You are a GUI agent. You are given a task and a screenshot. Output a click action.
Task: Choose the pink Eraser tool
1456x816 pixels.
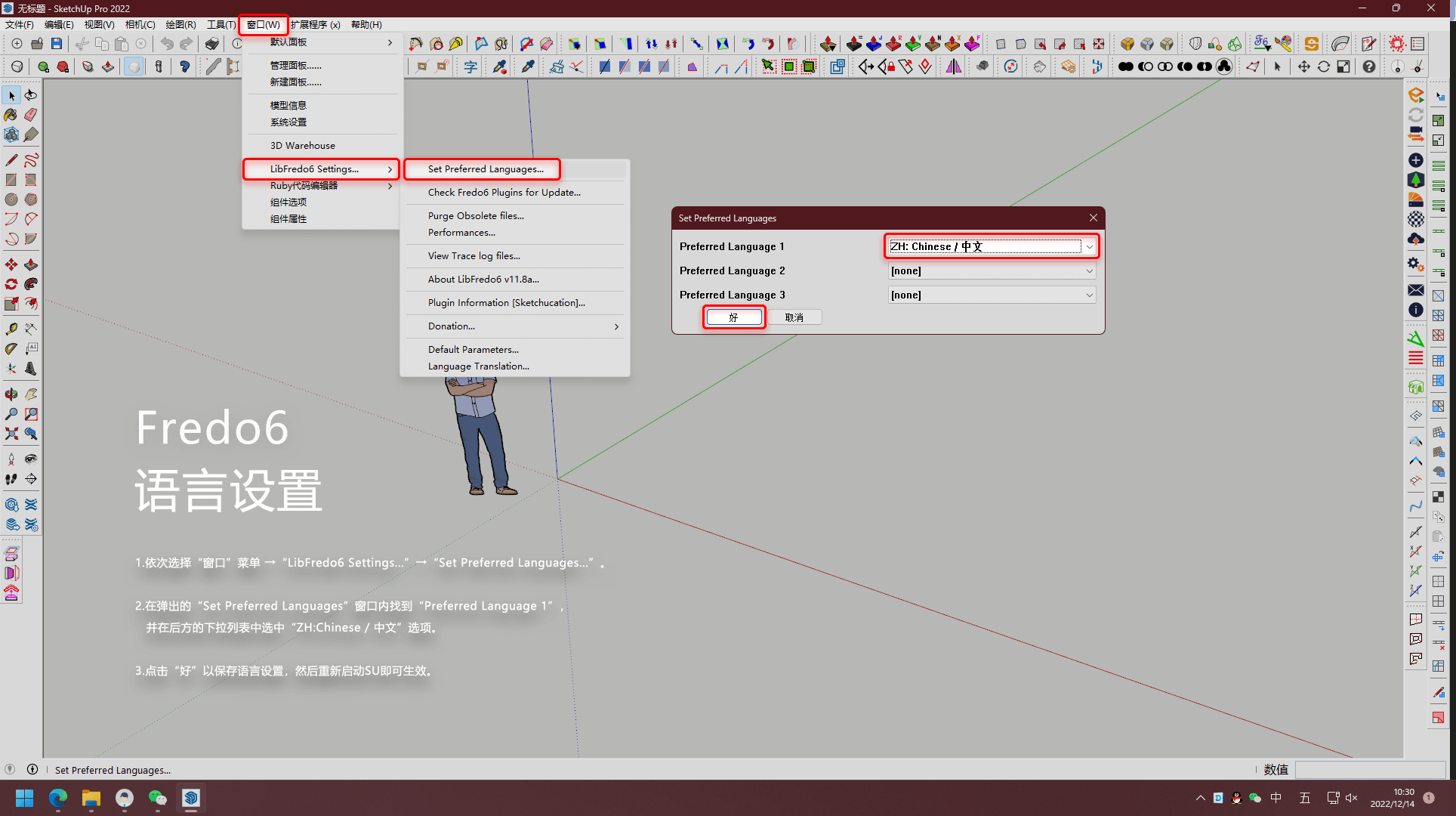[31, 115]
